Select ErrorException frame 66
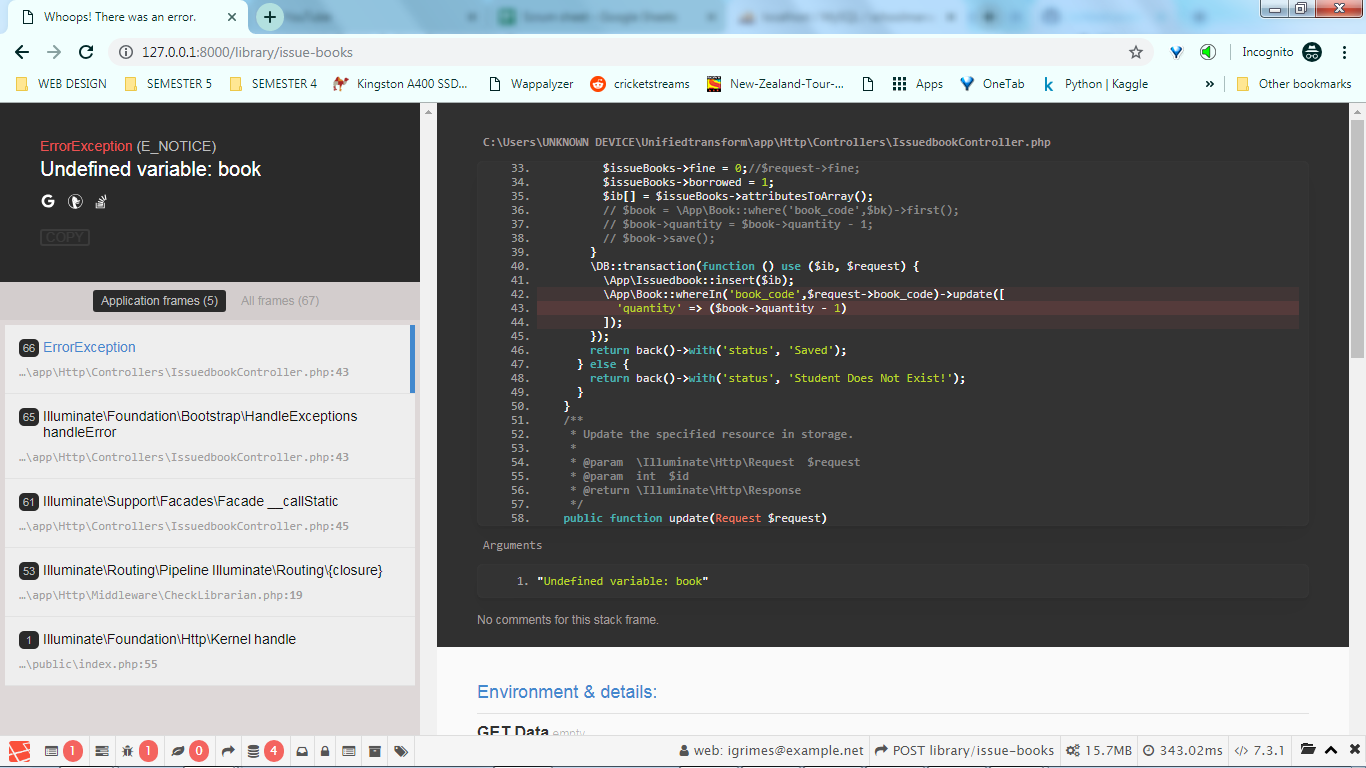Screen dimensions: 1366x768 210,359
